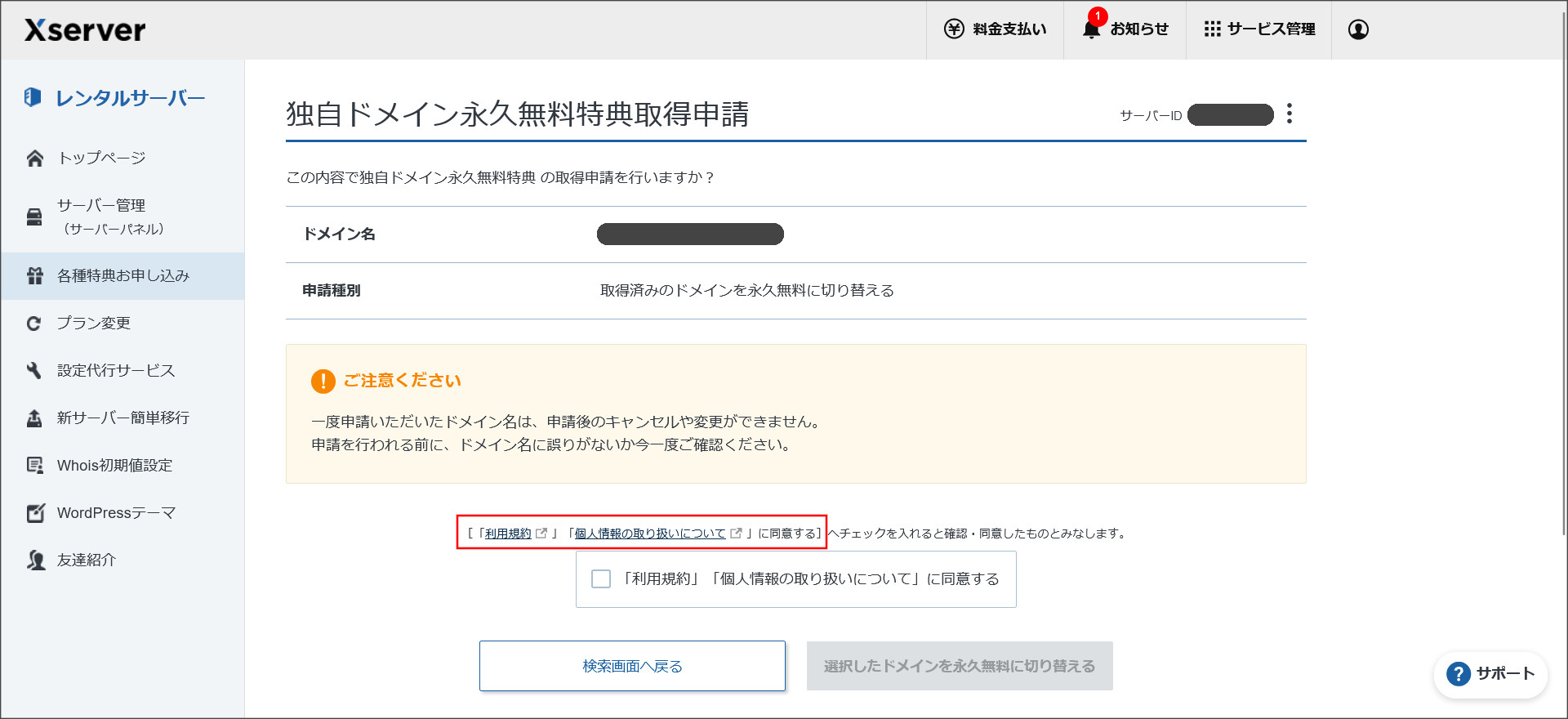The image size is (1568, 719).
Task: Click the Xserver logo
Action: [x=85, y=30]
